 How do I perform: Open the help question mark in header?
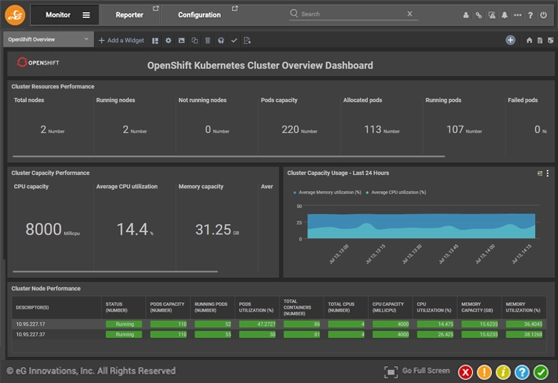pyautogui.click(x=530, y=15)
